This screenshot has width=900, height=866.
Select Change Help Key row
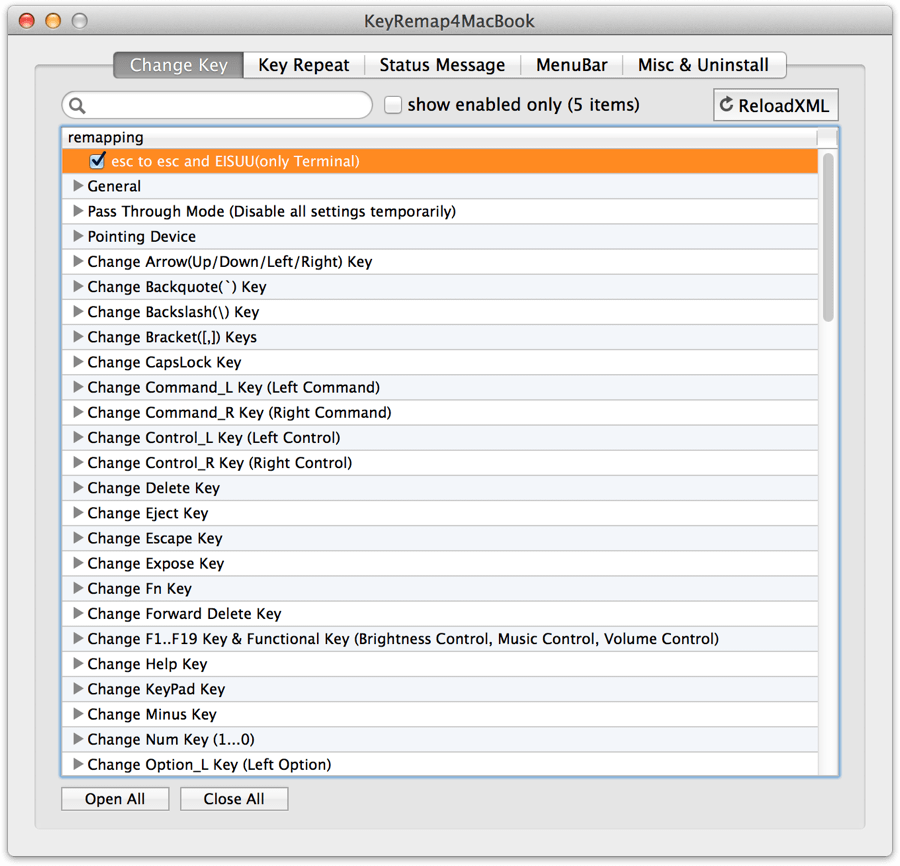[440, 664]
